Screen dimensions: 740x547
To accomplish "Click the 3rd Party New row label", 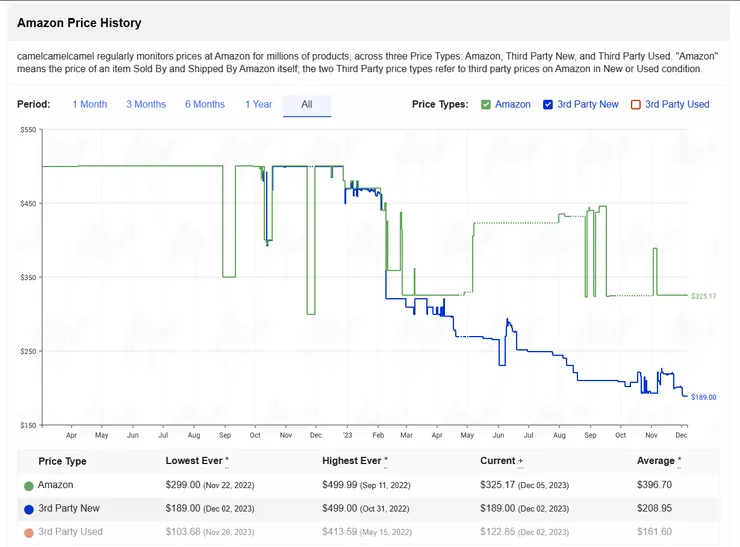I will click(69, 508).
